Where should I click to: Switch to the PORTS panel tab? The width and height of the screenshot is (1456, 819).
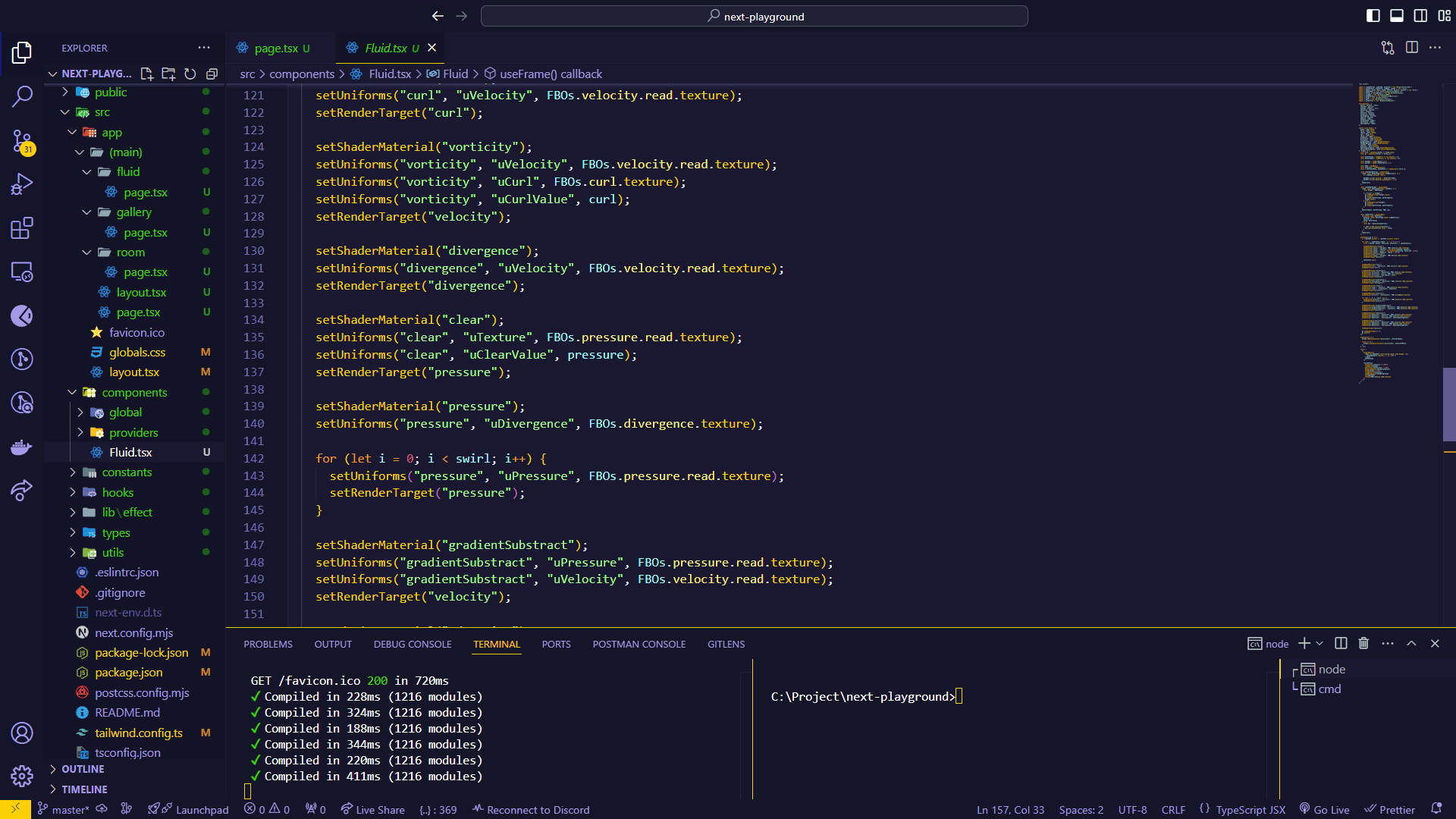[x=556, y=644]
